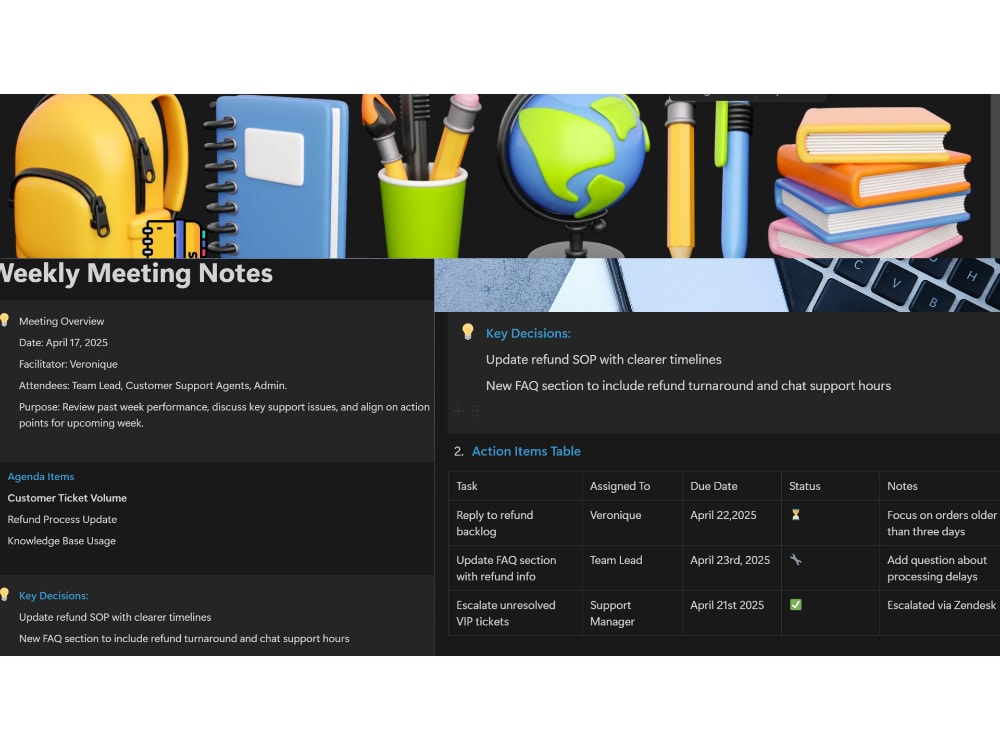The image size is (1000, 750).
Task: Click the Escalate unresolved VIP tickets cell
Action: click(x=515, y=613)
